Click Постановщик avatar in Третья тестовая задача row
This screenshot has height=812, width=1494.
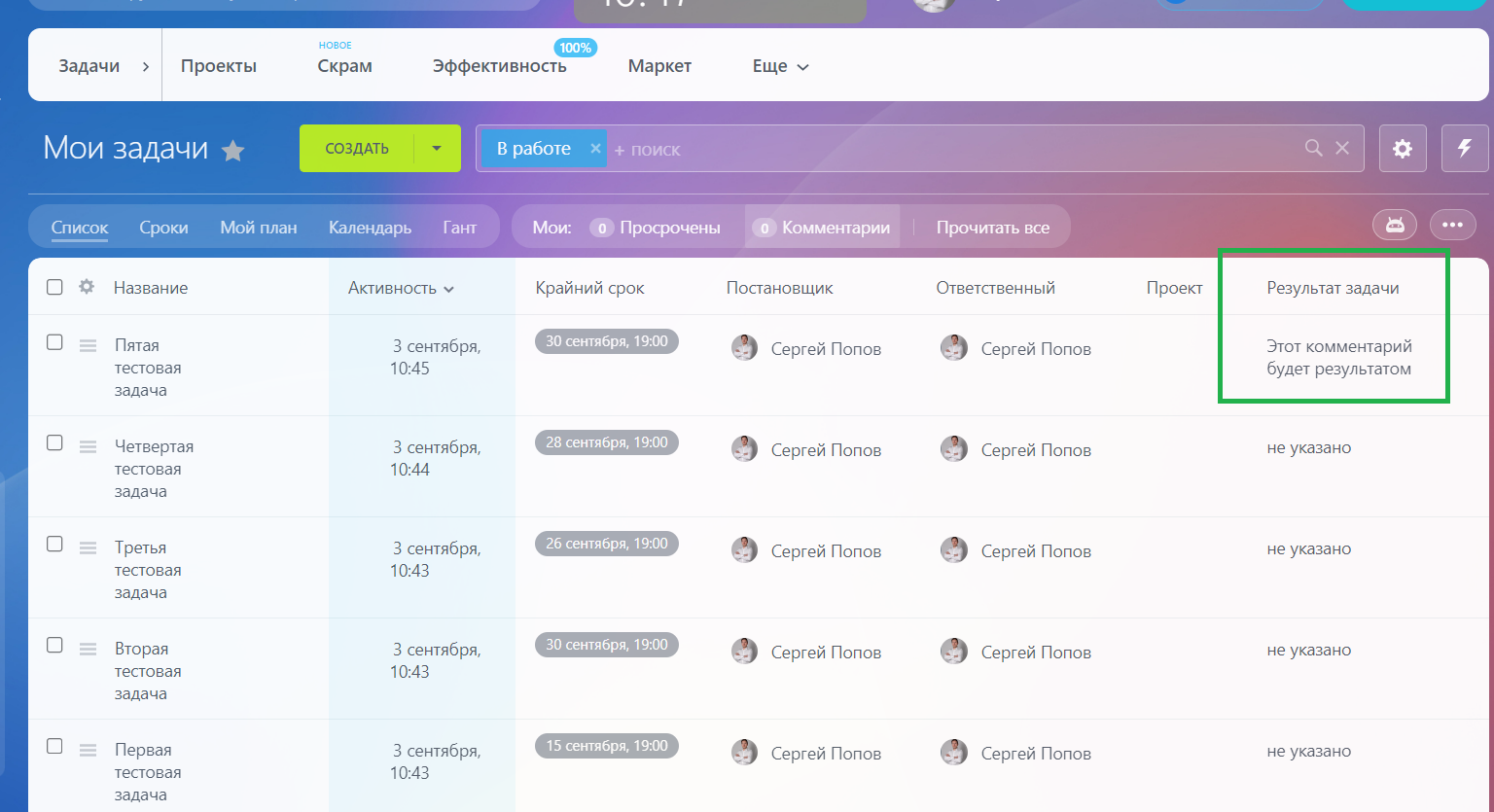coord(744,550)
